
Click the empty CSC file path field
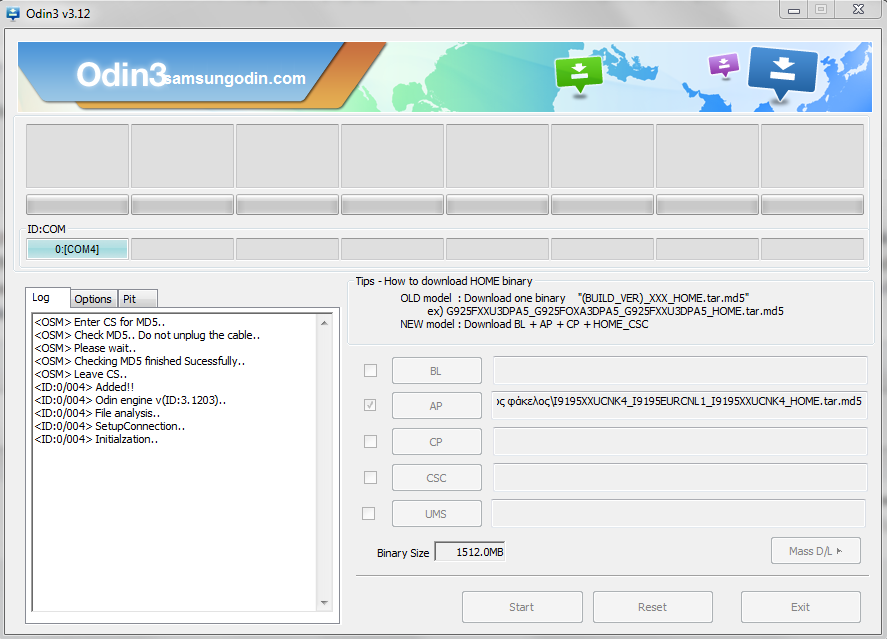[680, 477]
